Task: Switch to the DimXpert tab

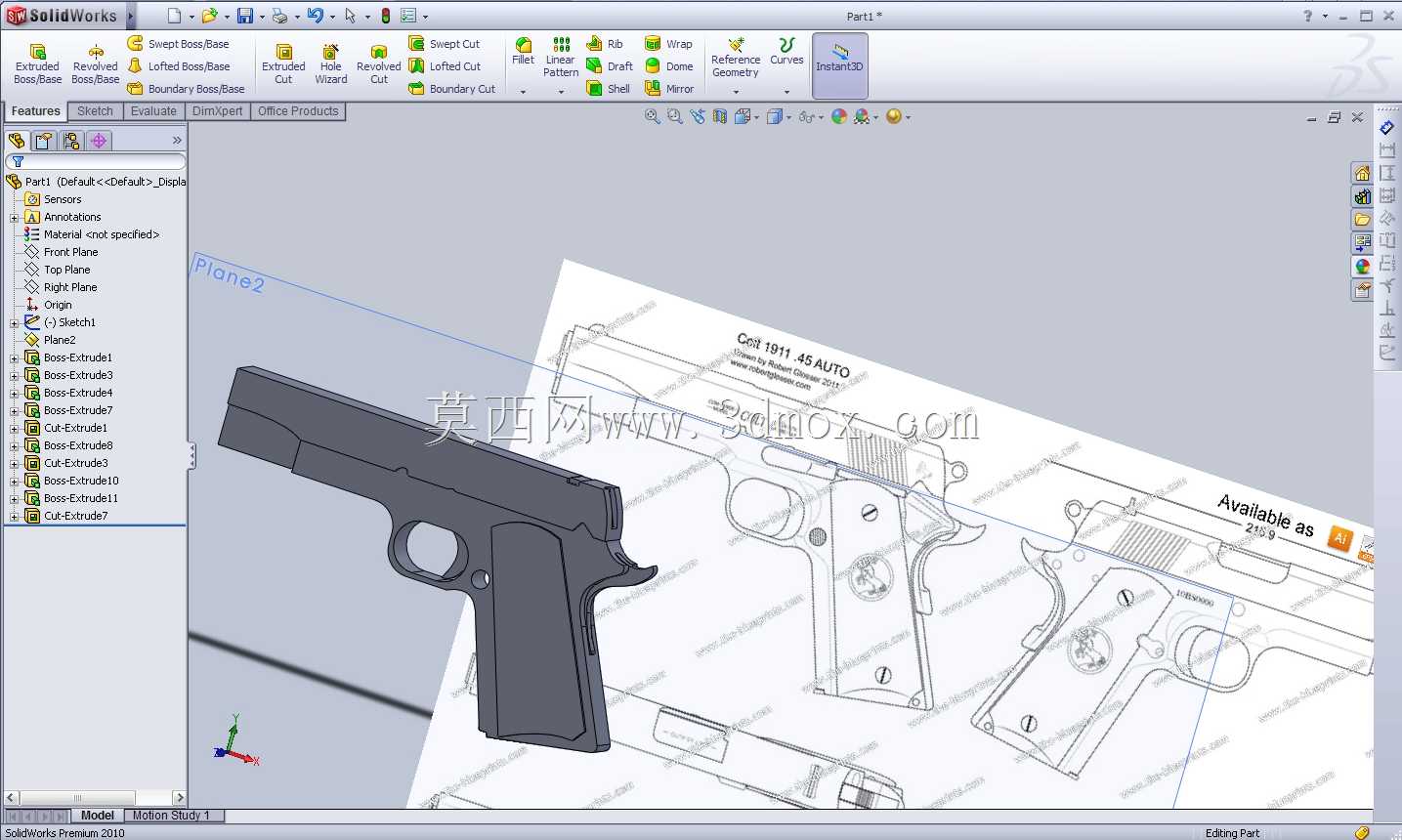Action: pyautogui.click(x=217, y=111)
